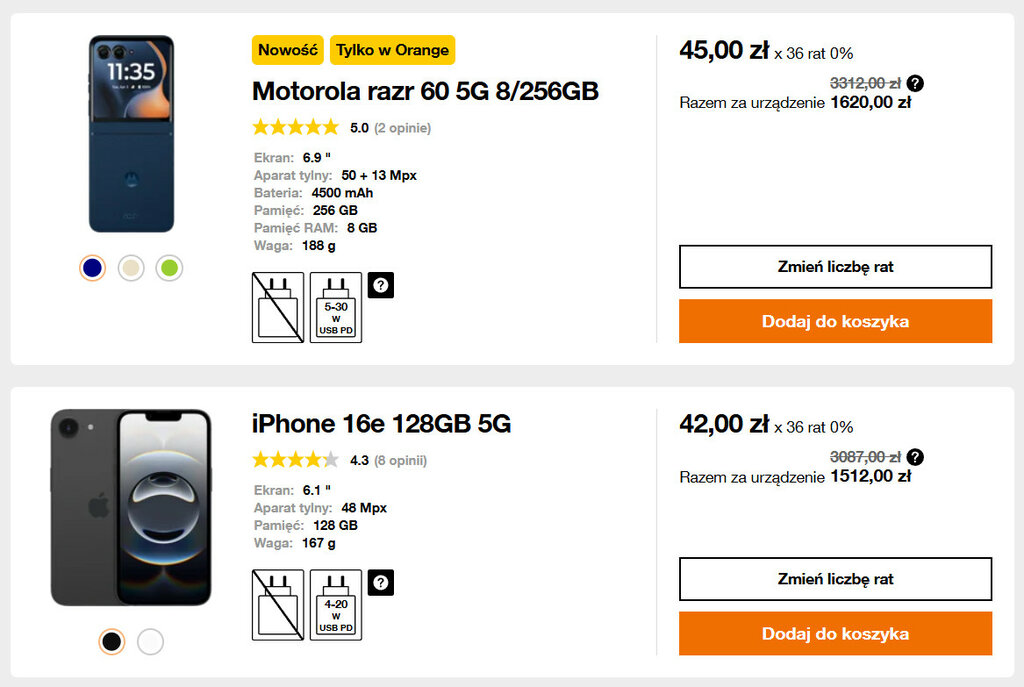Change installment count for iPhone 16e
The height and width of the screenshot is (687, 1024).
click(x=835, y=579)
